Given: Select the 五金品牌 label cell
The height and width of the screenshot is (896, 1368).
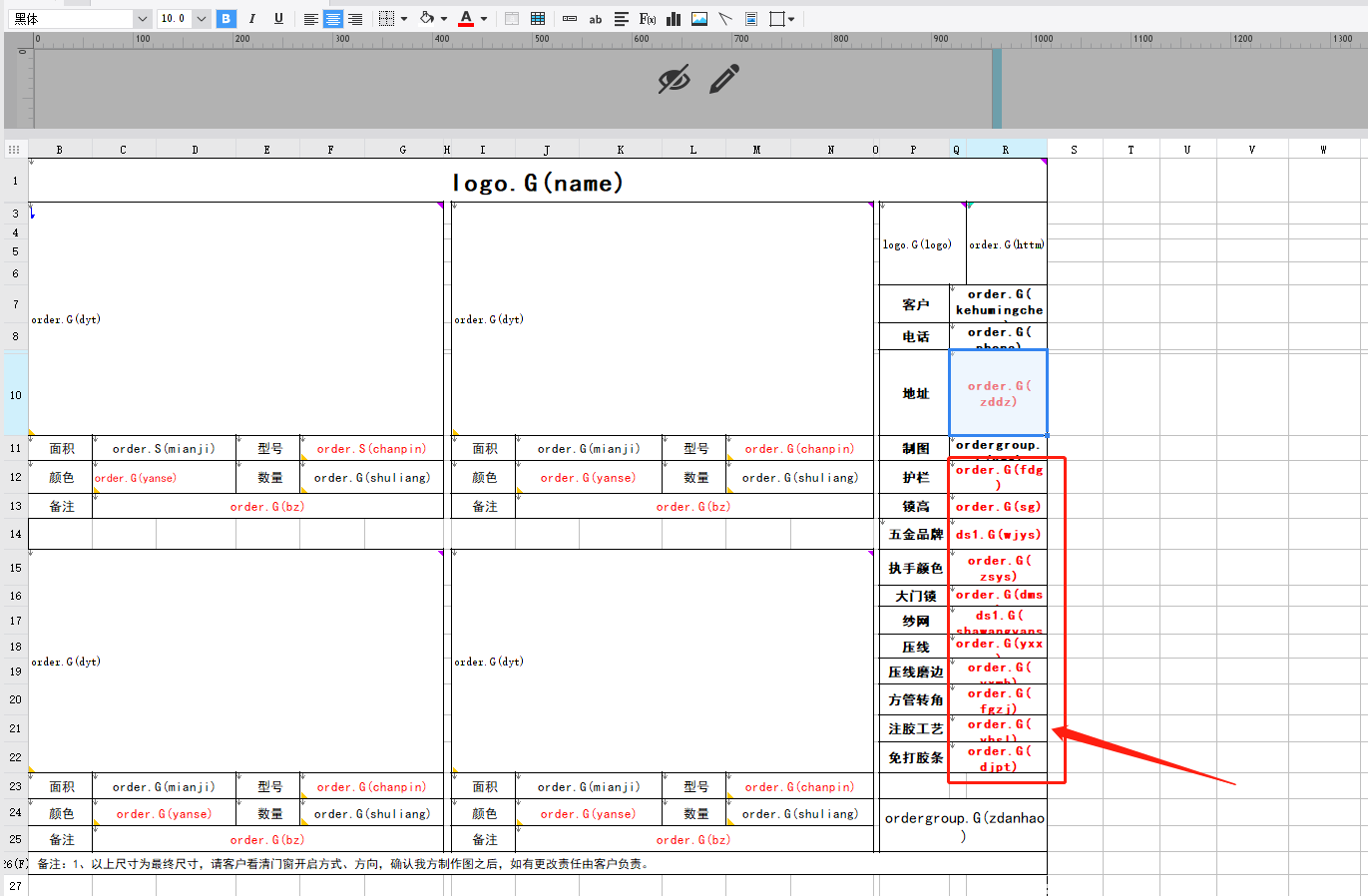Looking at the screenshot, I should coord(915,534).
